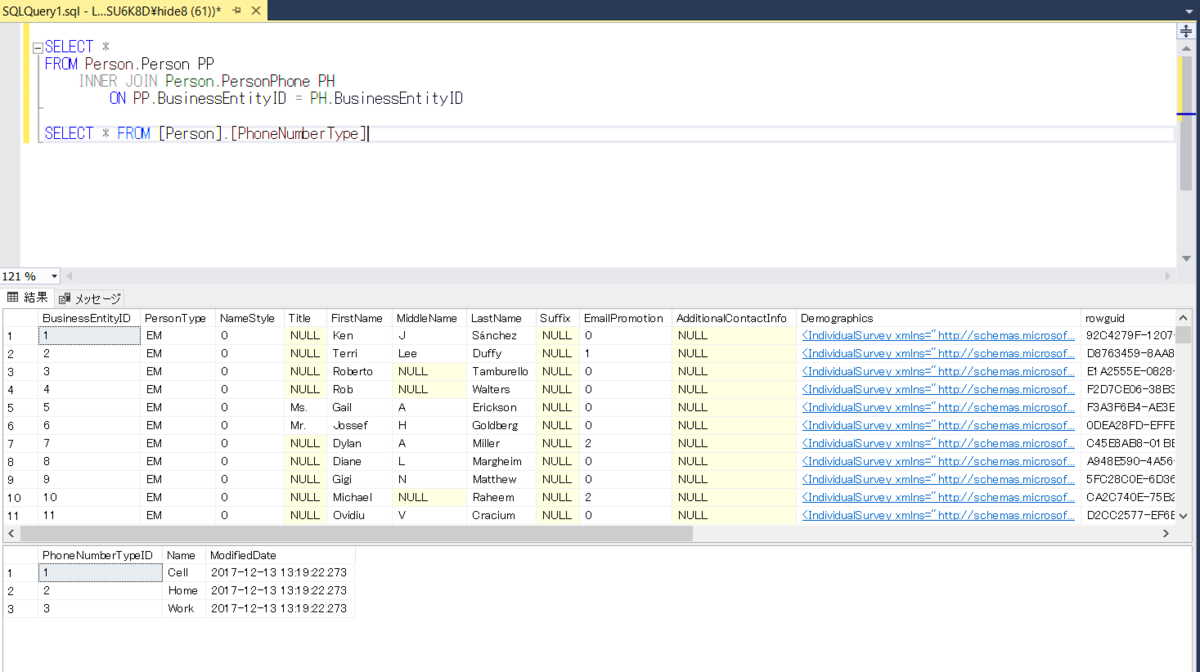Click the results grid horizontal scrollbar thumb

coord(356,534)
